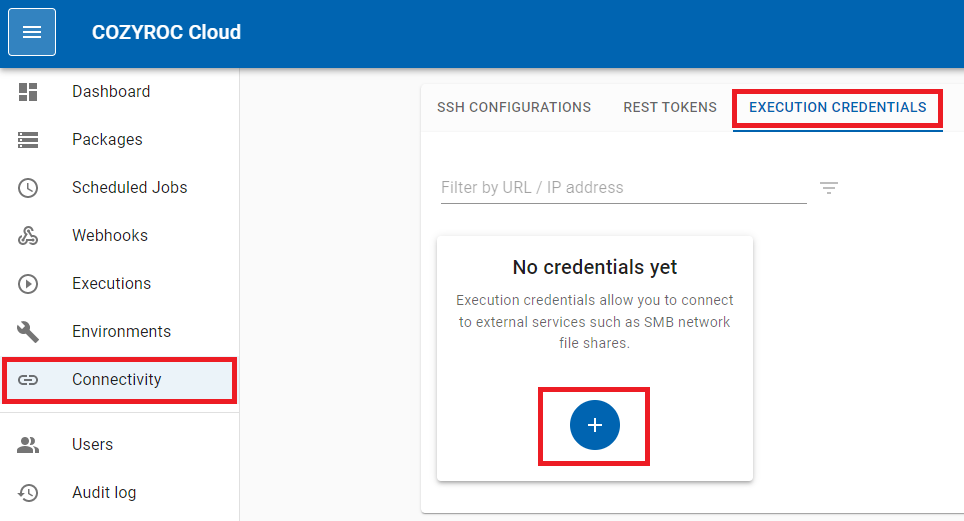The width and height of the screenshot is (964, 521).
Task: Add new credential with plus button
Action: click(595, 425)
